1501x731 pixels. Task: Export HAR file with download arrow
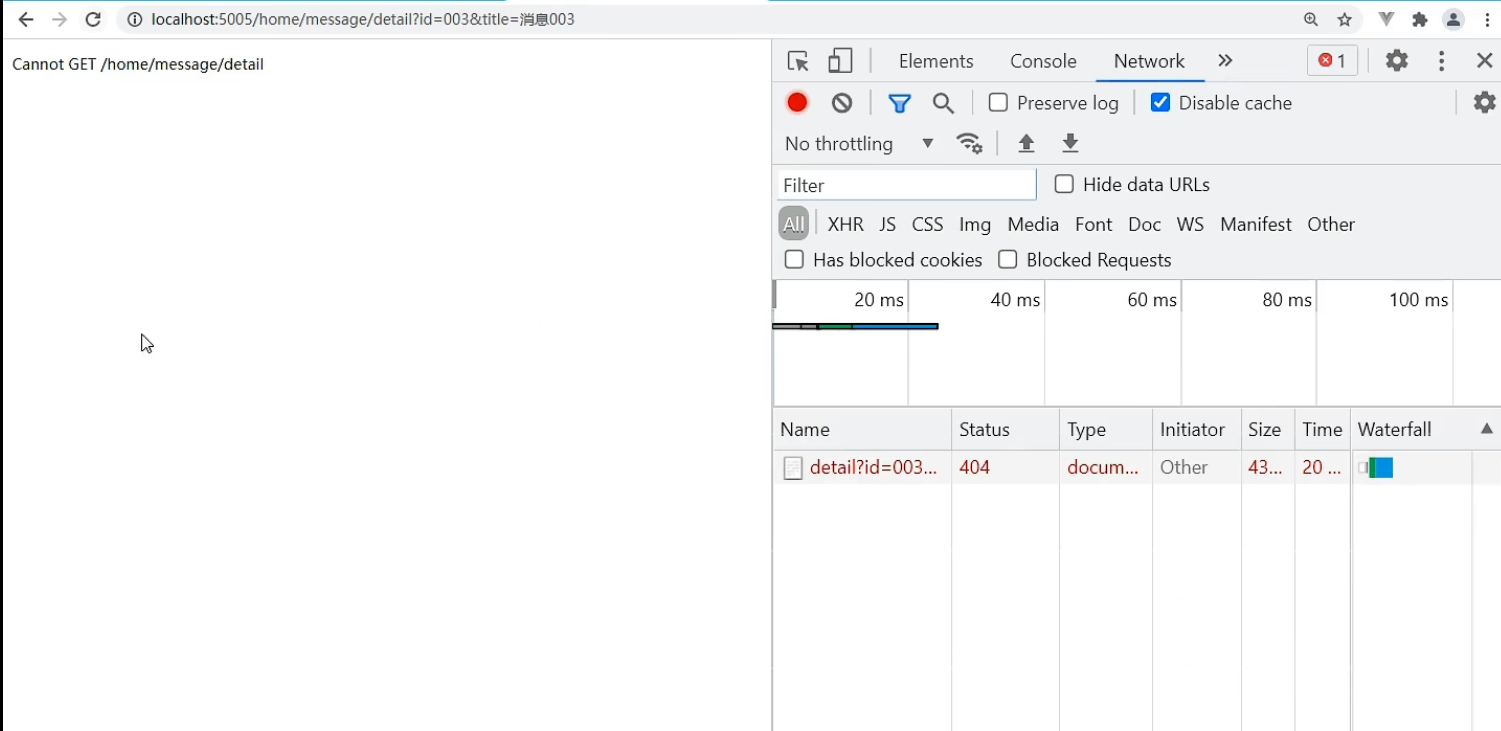click(1070, 143)
